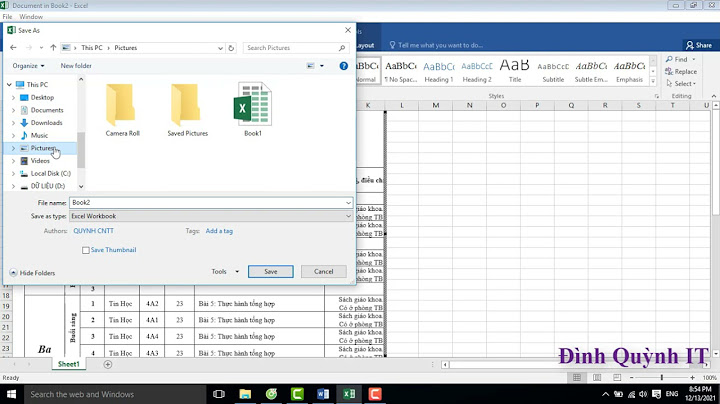Open the Saved Pictures folder

point(187,110)
